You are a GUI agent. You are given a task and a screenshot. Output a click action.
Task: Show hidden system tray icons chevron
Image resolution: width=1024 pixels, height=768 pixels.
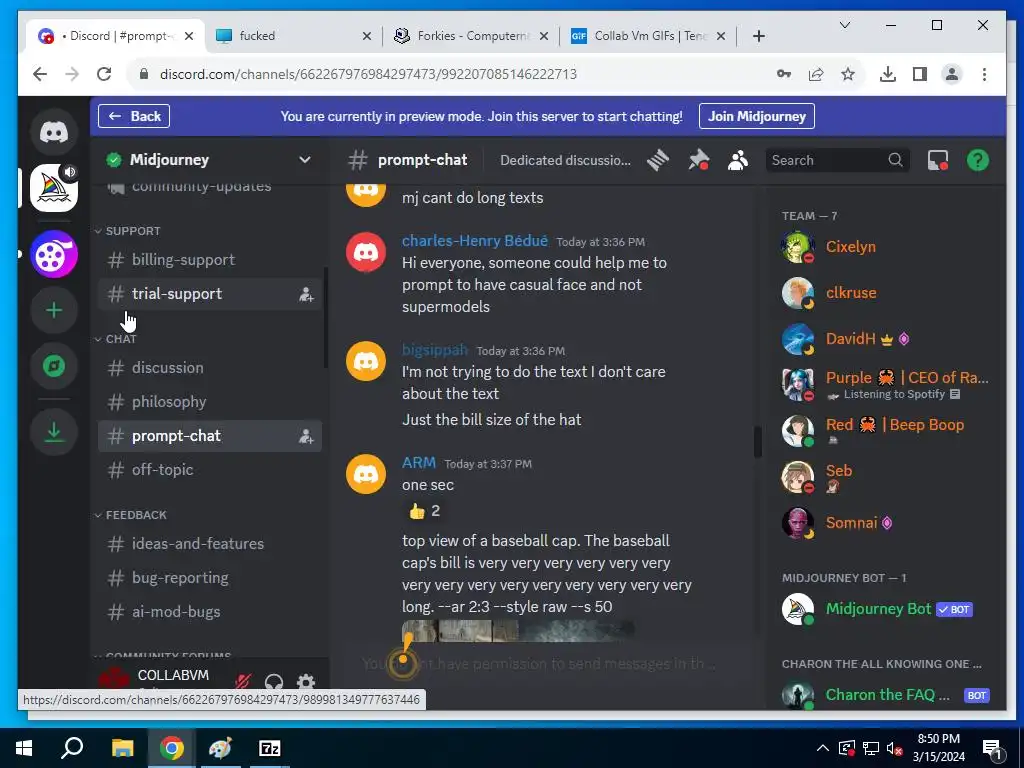pos(823,748)
